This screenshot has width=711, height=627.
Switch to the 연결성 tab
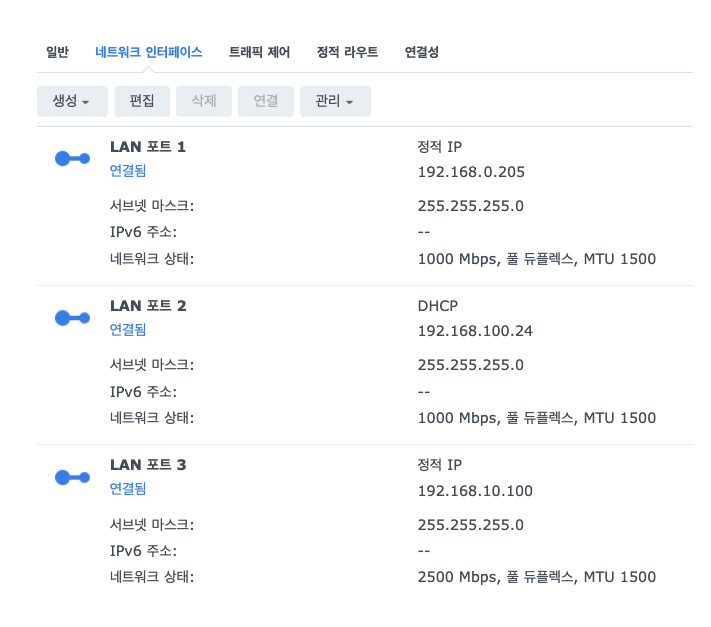click(x=421, y=52)
